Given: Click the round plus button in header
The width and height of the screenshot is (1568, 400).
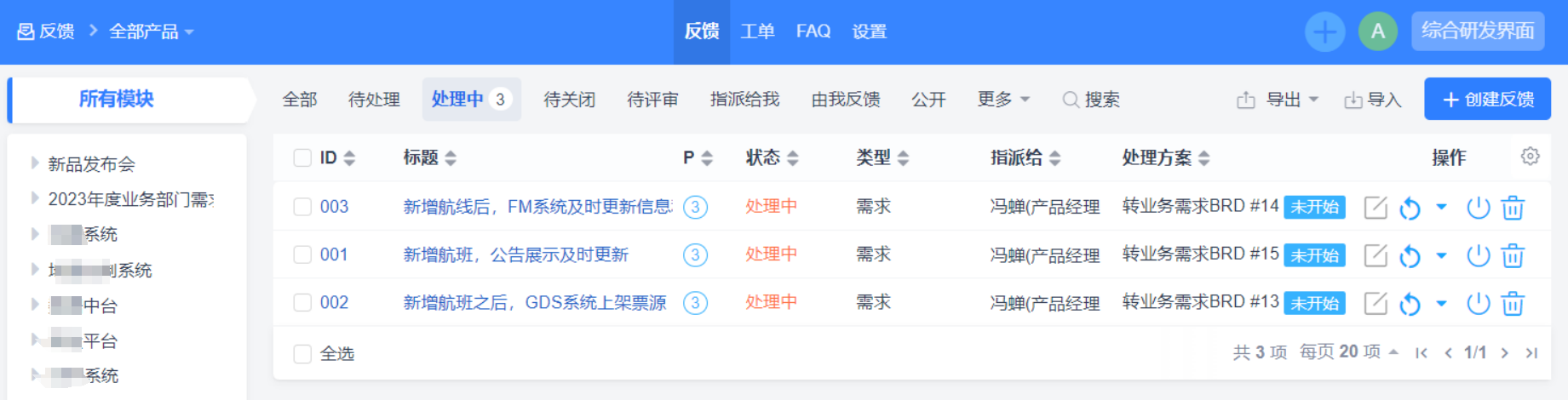Looking at the screenshot, I should [x=1324, y=32].
